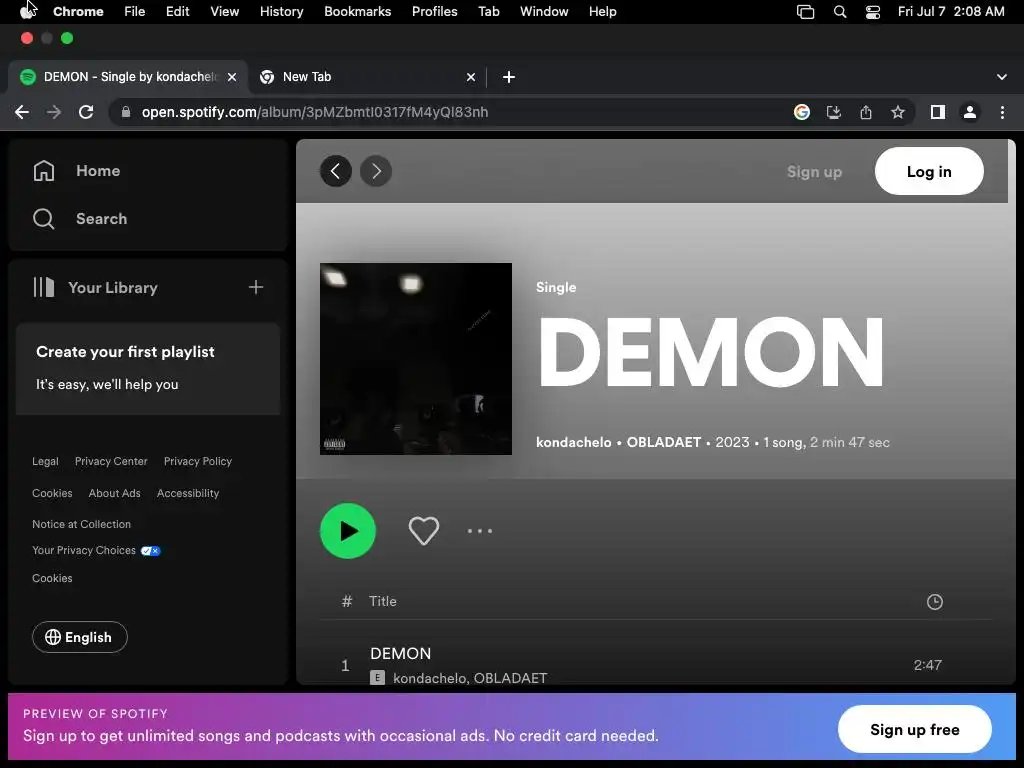Open Home in the Spotify sidebar
This screenshot has height=768, width=1024.
click(x=76, y=171)
